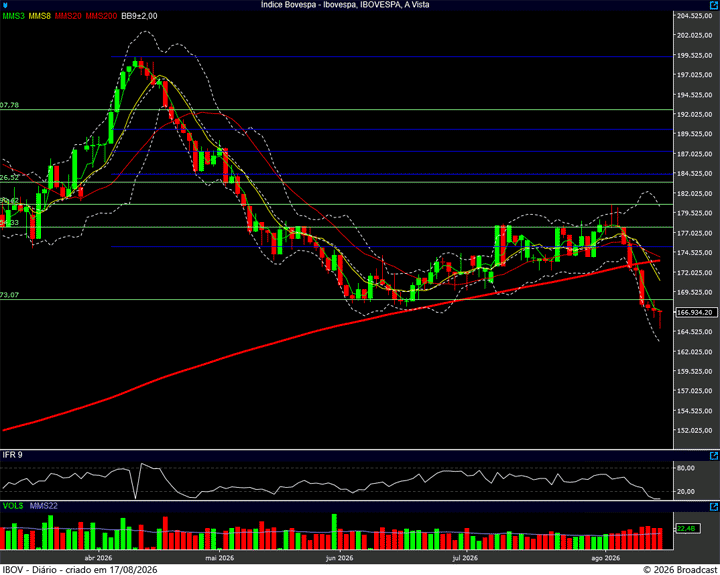Click the © 2026 Broadcast credit

(x=680, y=570)
